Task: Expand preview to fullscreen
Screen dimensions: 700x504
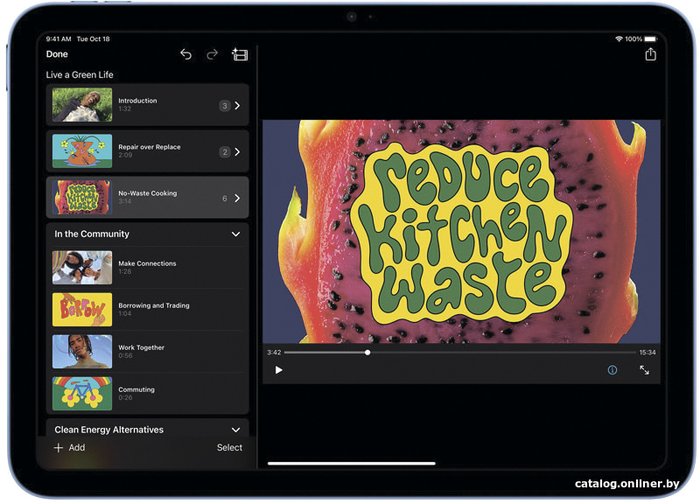Action: click(x=644, y=370)
